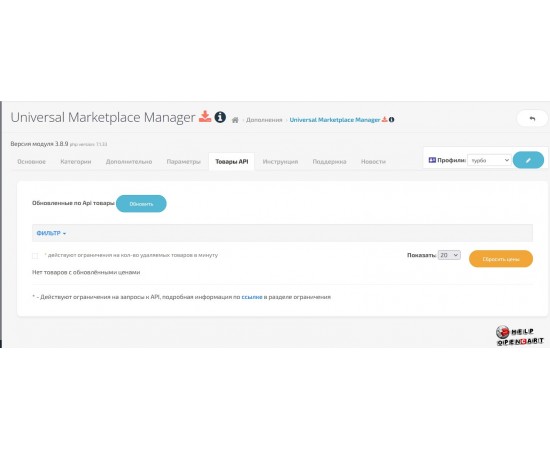The height and width of the screenshot is (450, 550).
Task: Go to the home icon in the breadcrumb
Action: point(235,120)
